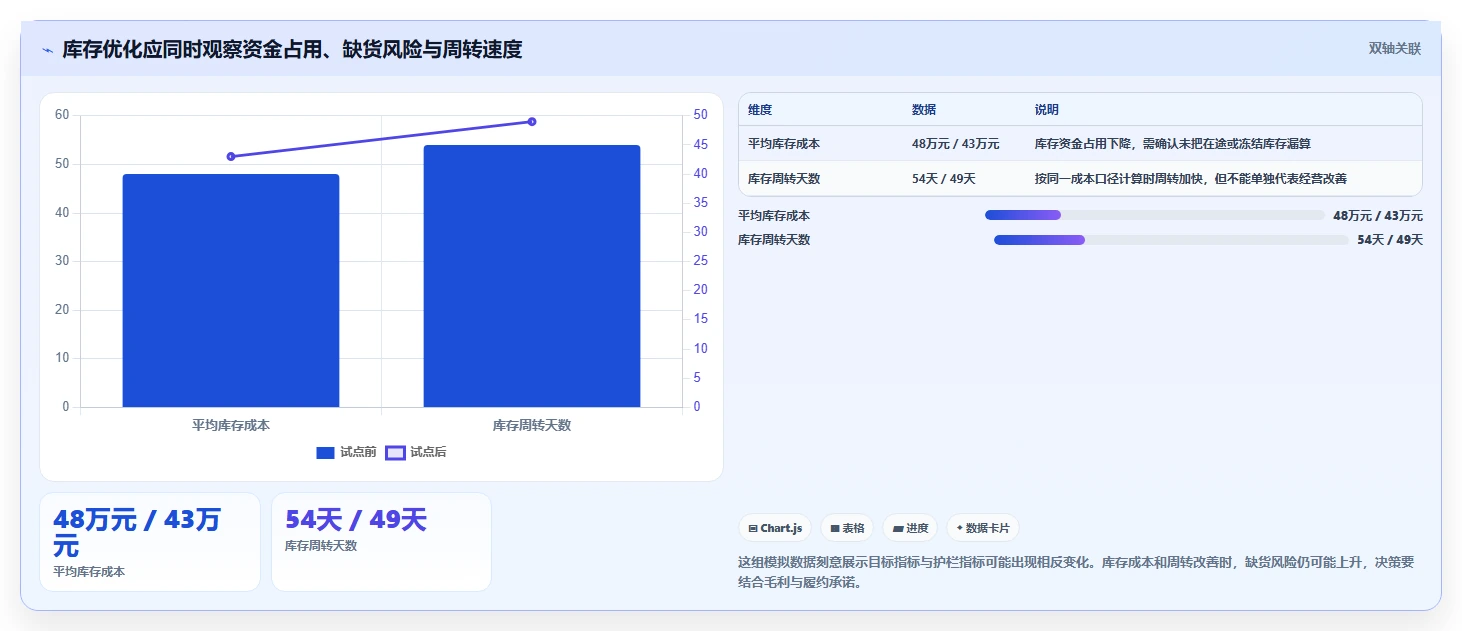
Task: Click the 库存周转天数 x-axis label
Action: (x=532, y=425)
